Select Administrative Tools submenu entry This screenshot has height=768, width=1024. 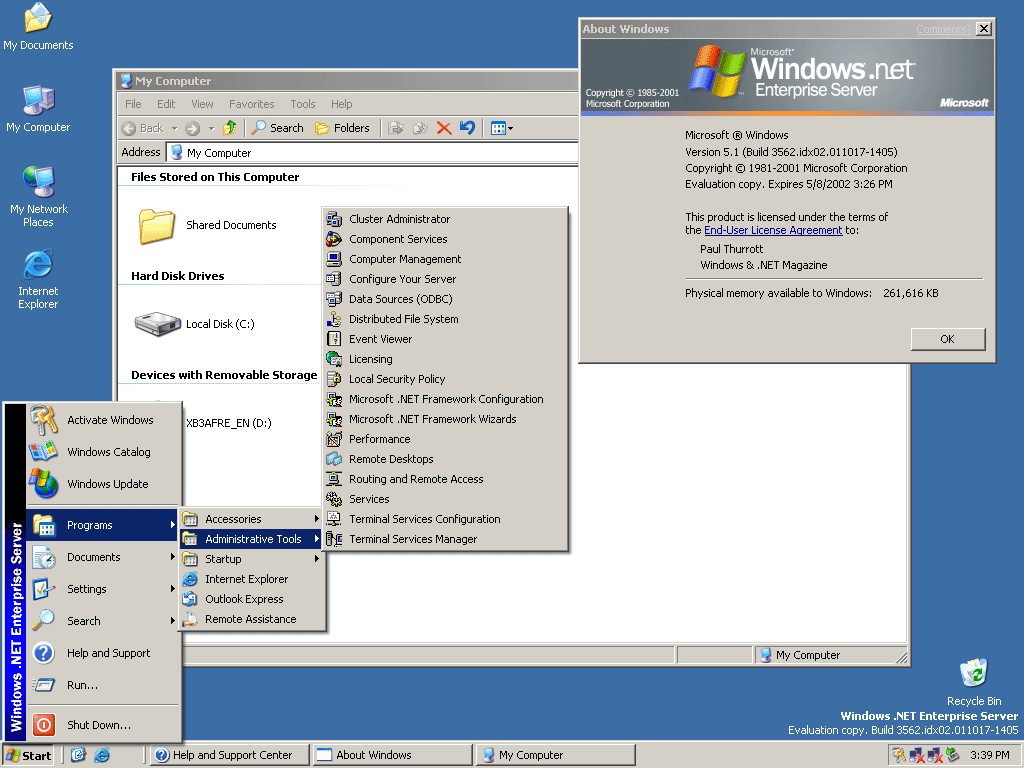click(x=251, y=539)
